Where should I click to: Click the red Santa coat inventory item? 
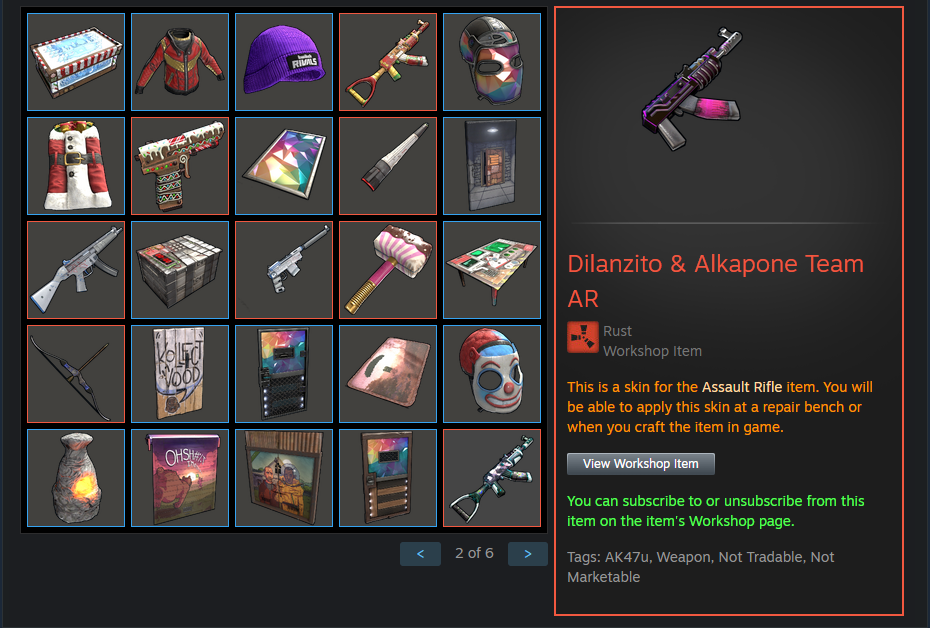point(76,166)
